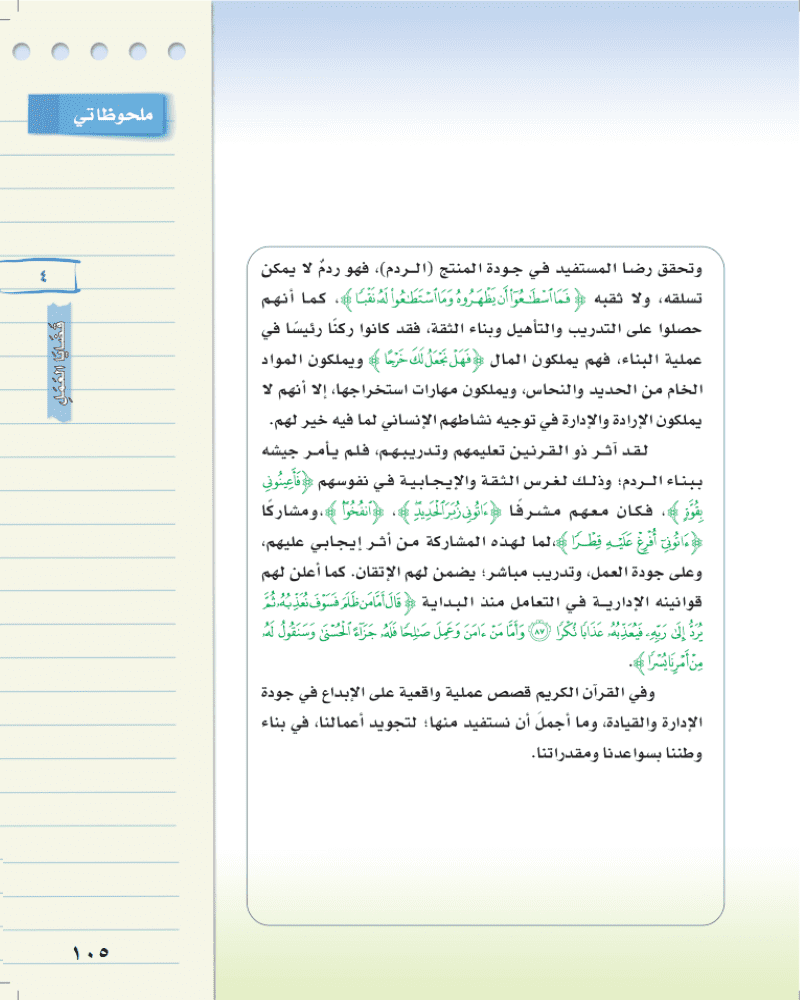
Task: Click the line starting حصلوا على التدريب والتأهيل
Action: (x=482, y=329)
